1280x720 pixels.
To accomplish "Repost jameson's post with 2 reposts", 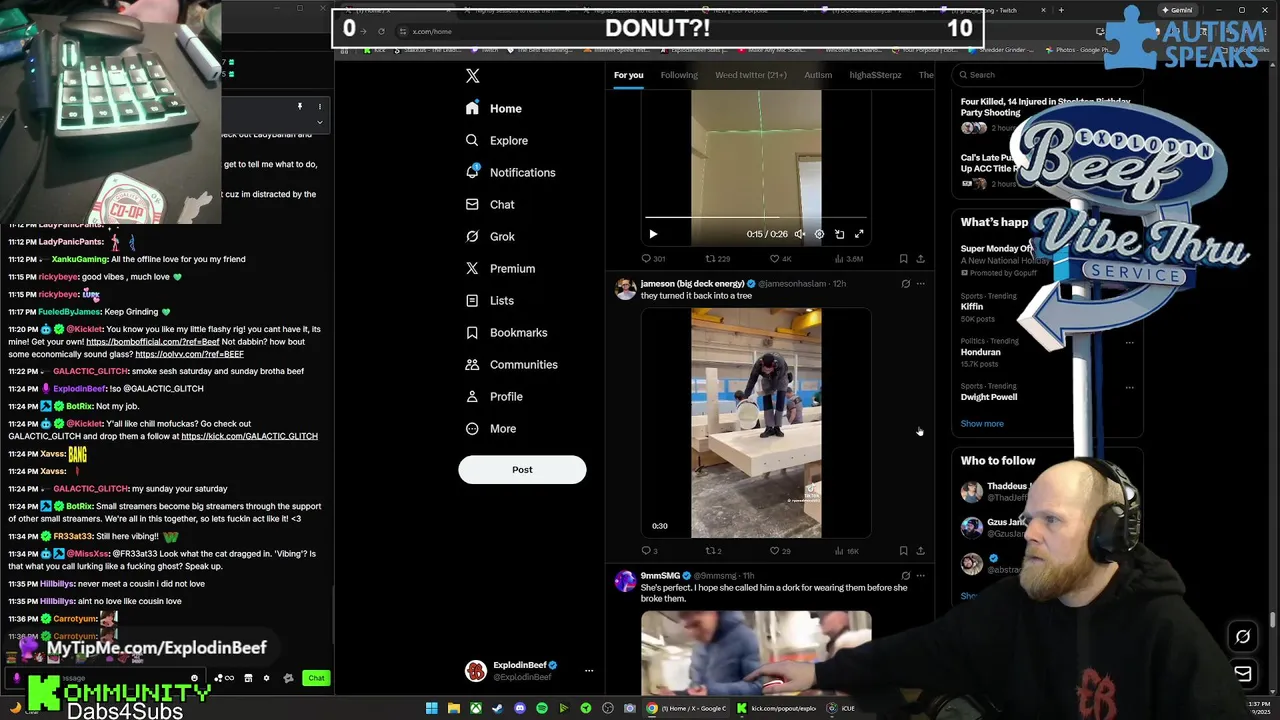I will coord(711,551).
